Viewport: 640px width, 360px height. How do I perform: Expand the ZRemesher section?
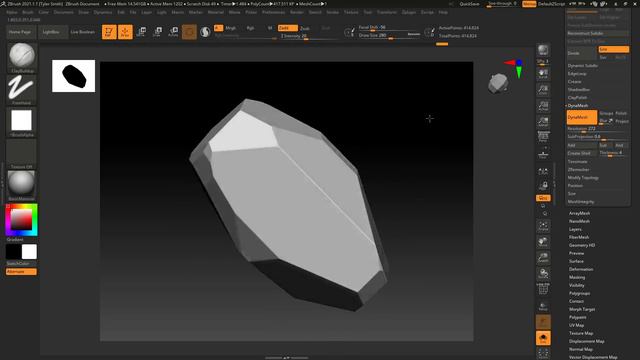pos(578,169)
